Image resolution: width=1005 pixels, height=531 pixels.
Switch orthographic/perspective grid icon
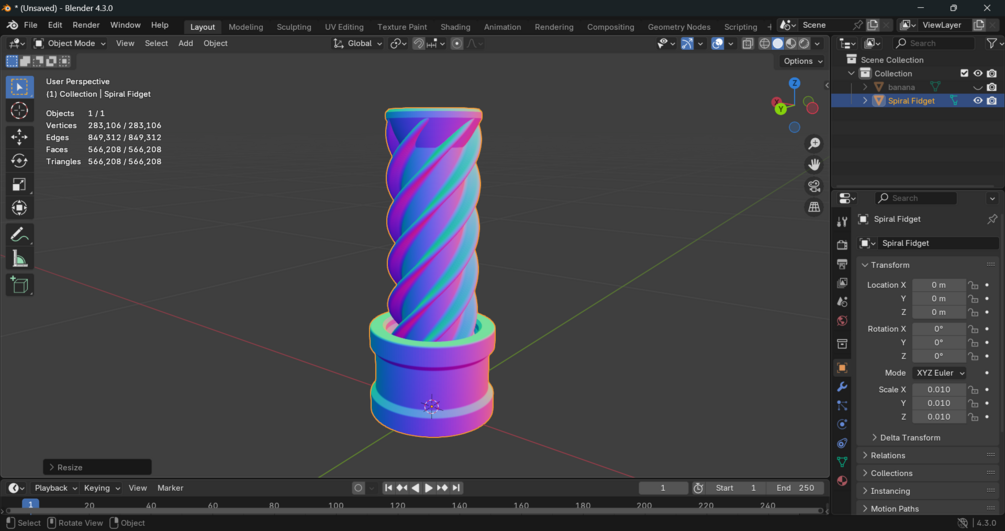coord(814,207)
